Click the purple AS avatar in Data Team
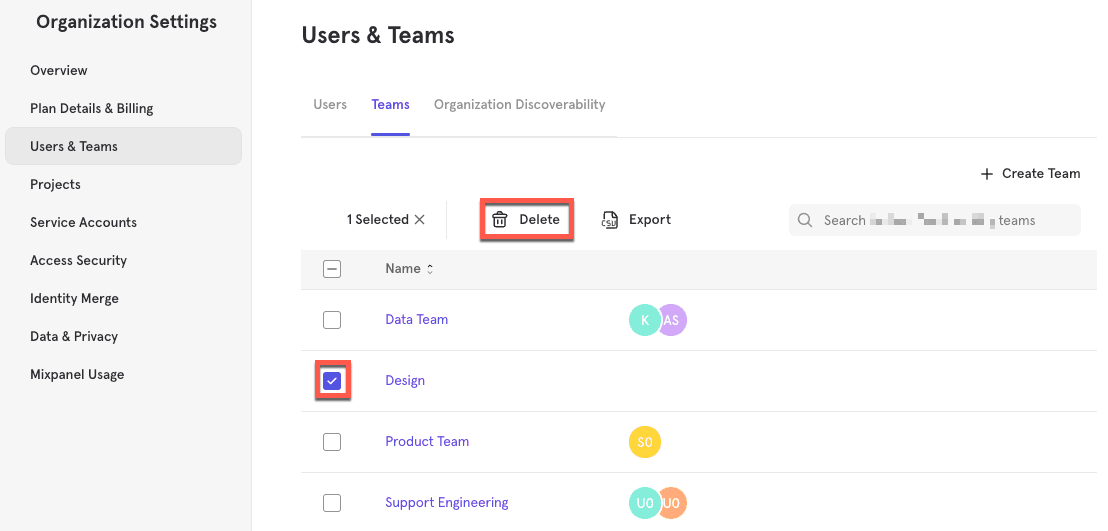The width and height of the screenshot is (1108, 531). click(x=673, y=320)
